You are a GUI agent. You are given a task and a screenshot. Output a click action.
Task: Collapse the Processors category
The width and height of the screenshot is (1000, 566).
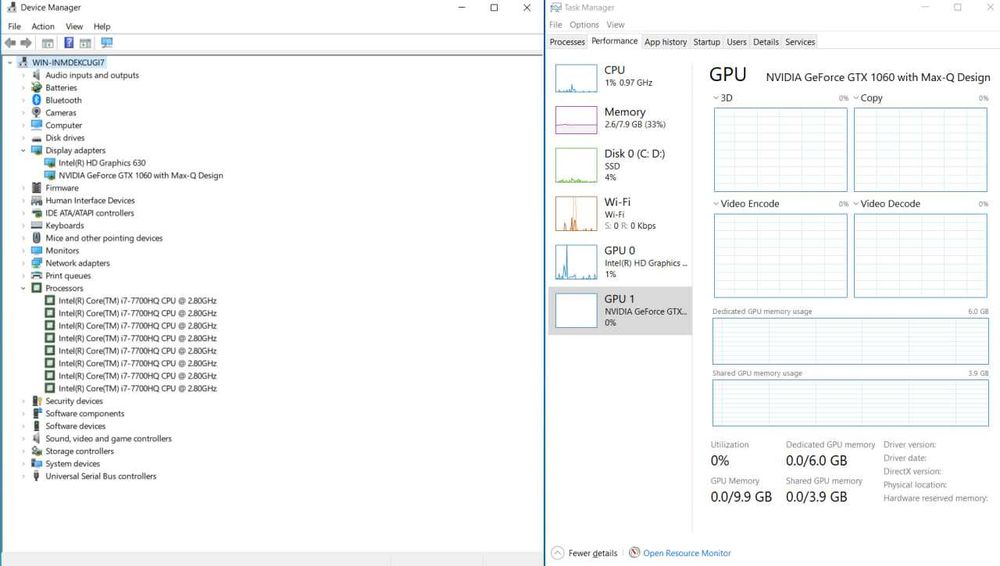tap(23, 288)
